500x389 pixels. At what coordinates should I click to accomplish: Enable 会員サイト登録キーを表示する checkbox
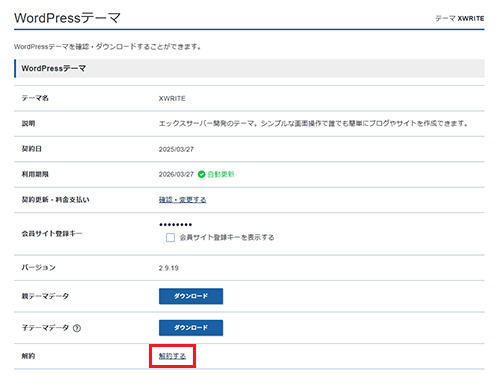[170, 237]
